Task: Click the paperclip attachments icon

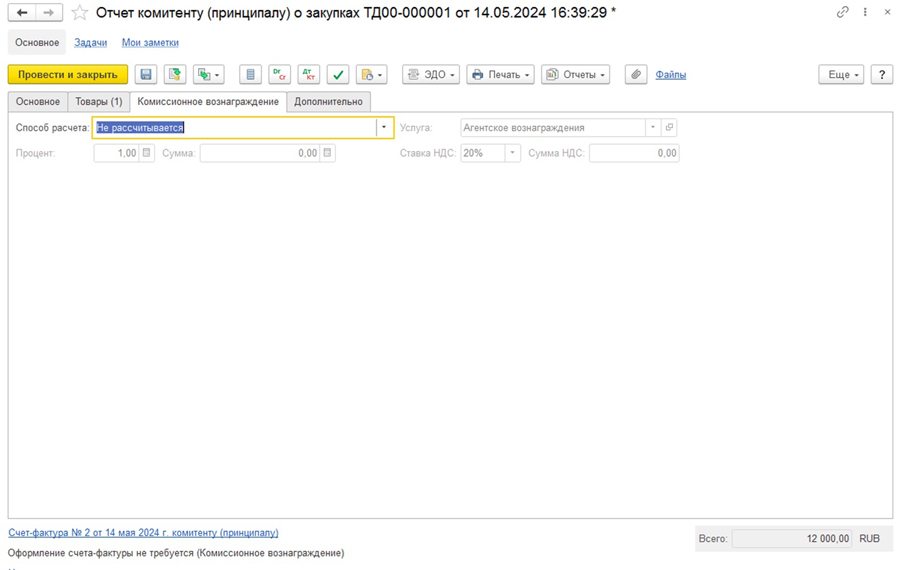Action: (x=635, y=75)
